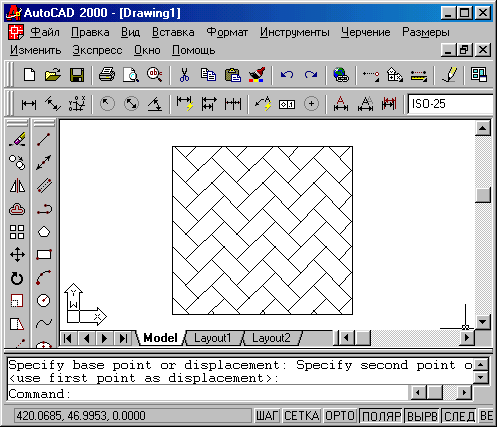This screenshot has width=497, height=427.
Task: Choose the Move tool
Action: point(17,255)
